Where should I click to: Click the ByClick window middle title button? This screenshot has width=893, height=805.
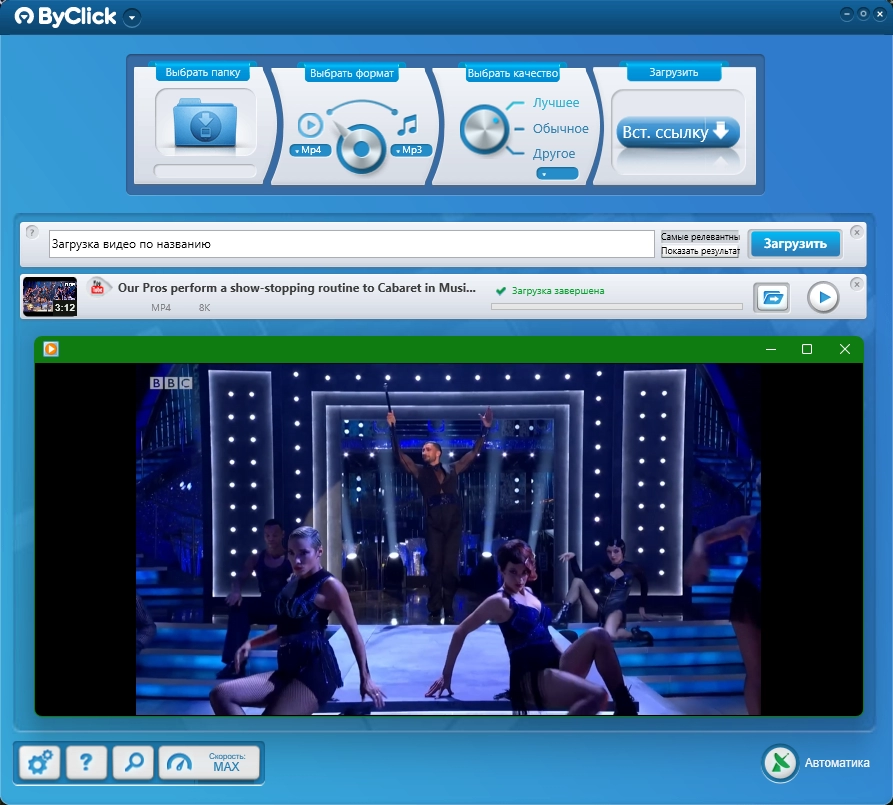coord(863,14)
